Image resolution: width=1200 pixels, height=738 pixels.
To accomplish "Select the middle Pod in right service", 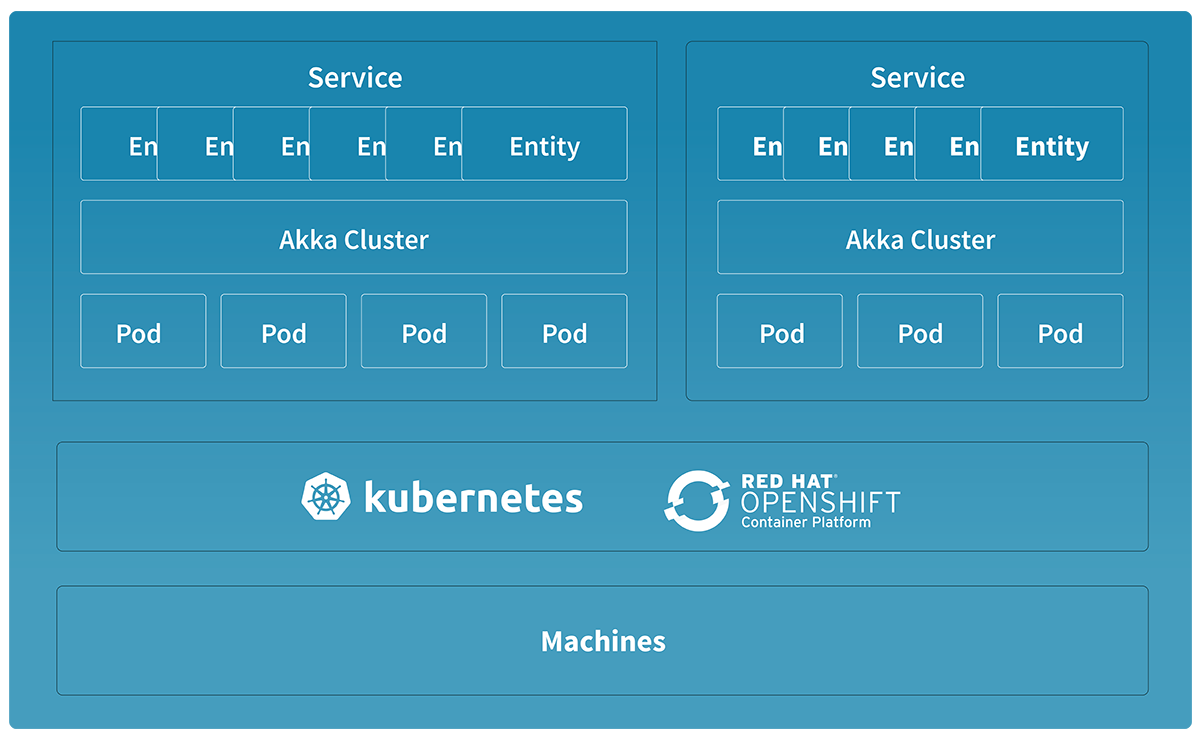I will pos(920,331).
